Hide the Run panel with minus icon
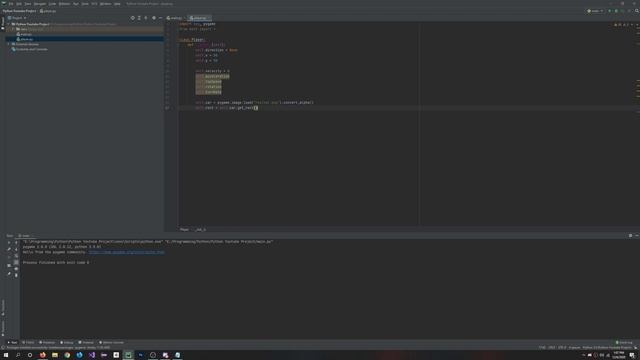640x360 pixels. tap(637, 236)
